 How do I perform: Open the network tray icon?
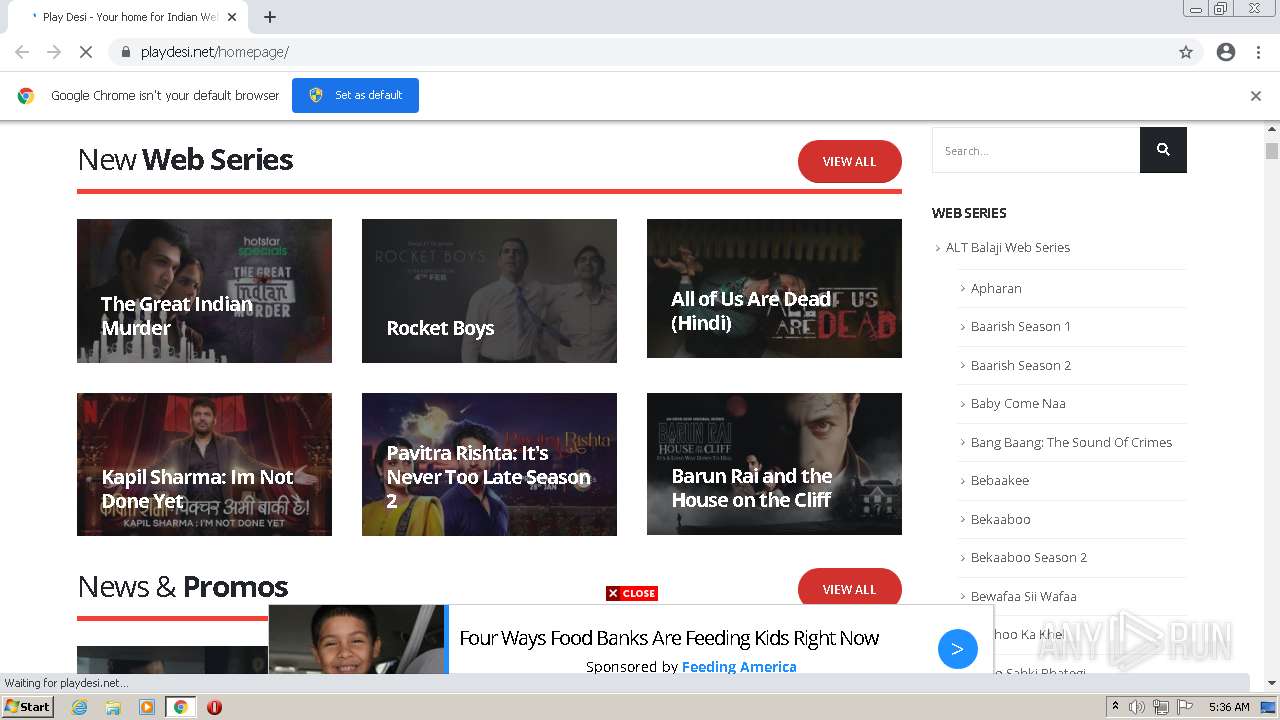[1161, 707]
